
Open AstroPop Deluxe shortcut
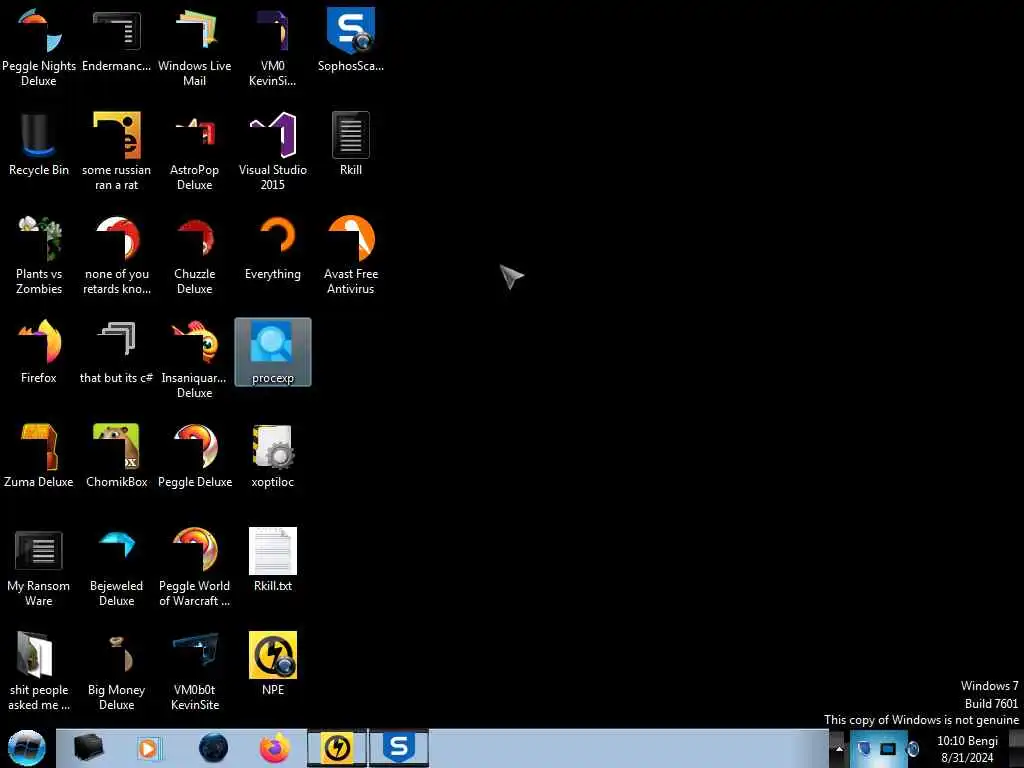pos(195,151)
